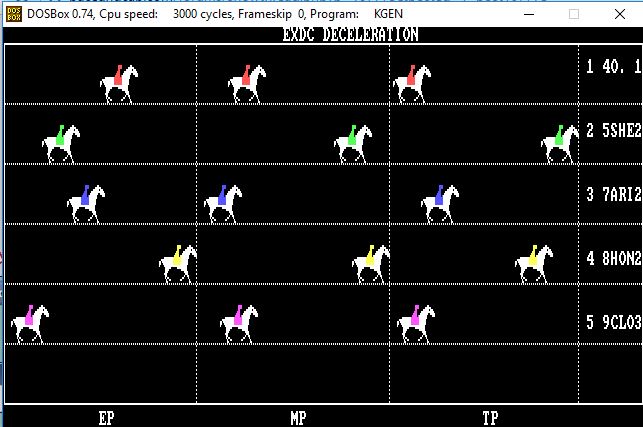Screen dimensions: 643x427
Task: Click row label '5 9CLO3'
Action: coord(613,322)
